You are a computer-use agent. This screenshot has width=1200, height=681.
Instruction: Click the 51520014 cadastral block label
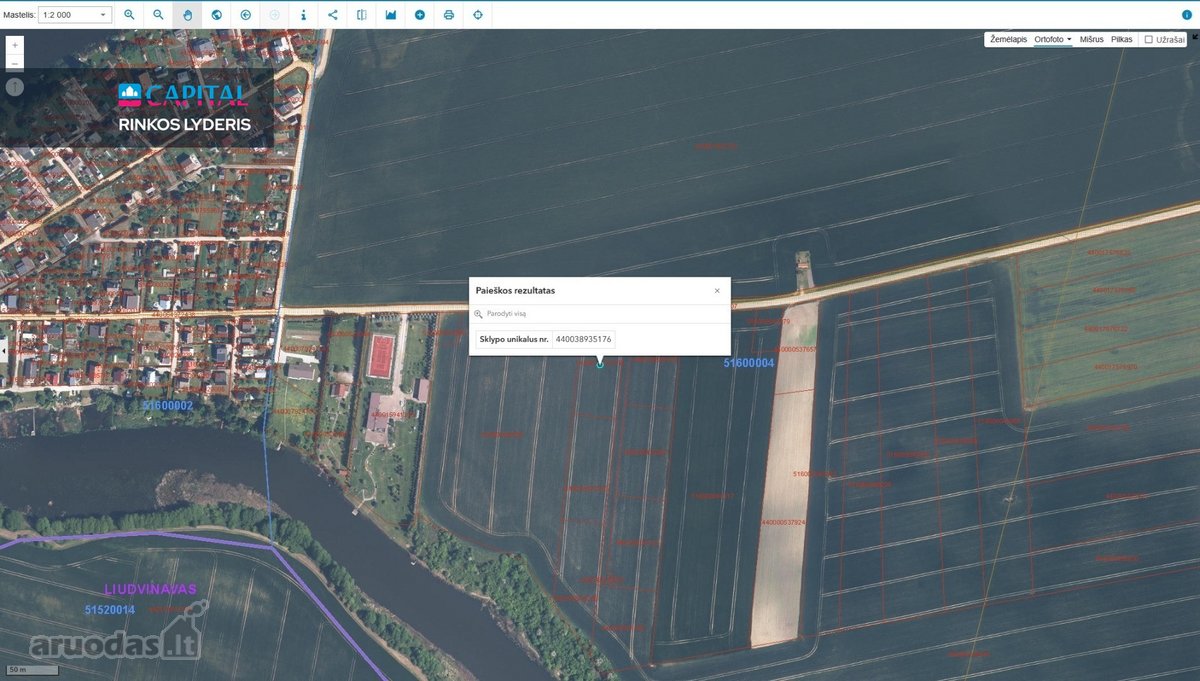pyautogui.click(x=110, y=610)
